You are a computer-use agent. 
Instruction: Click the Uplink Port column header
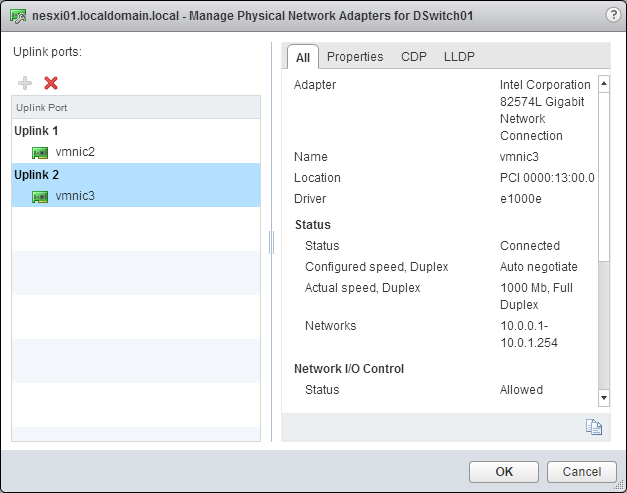click(x=136, y=108)
